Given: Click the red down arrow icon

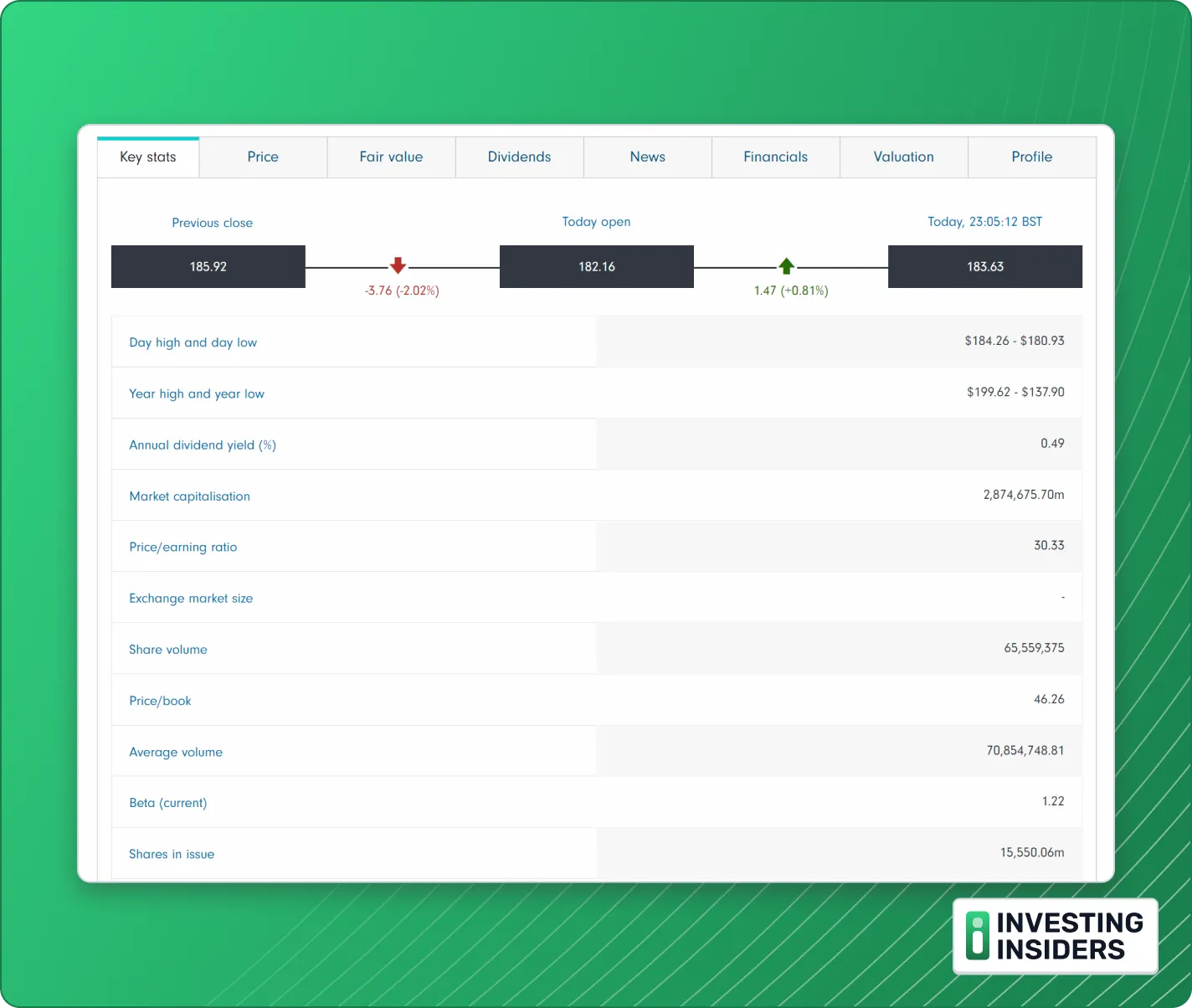Looking at the screenshot, I should coord(398,266).
